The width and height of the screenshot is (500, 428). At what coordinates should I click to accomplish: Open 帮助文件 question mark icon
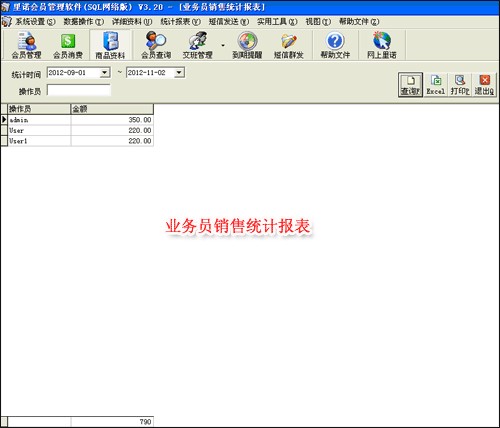point(335,45)
